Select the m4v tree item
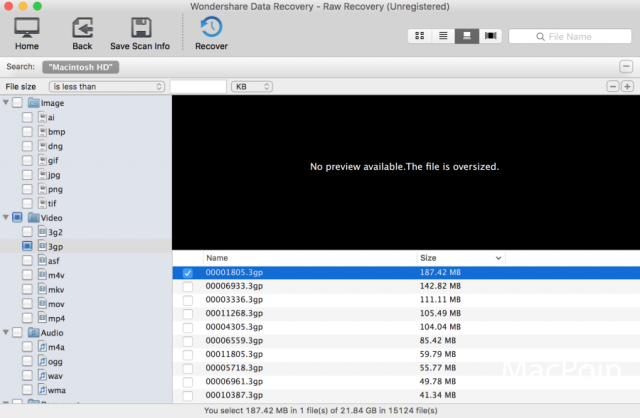 click(56, 275)
